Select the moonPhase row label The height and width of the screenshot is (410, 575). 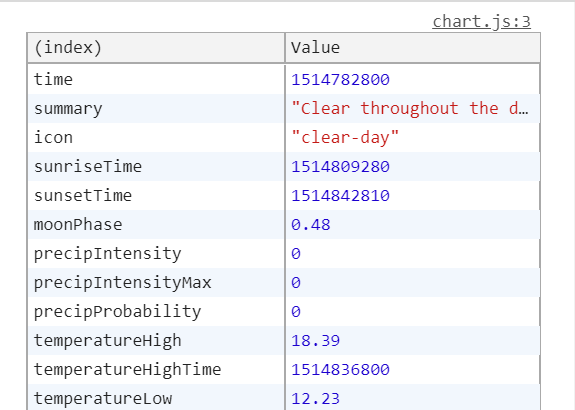[78, 224]
